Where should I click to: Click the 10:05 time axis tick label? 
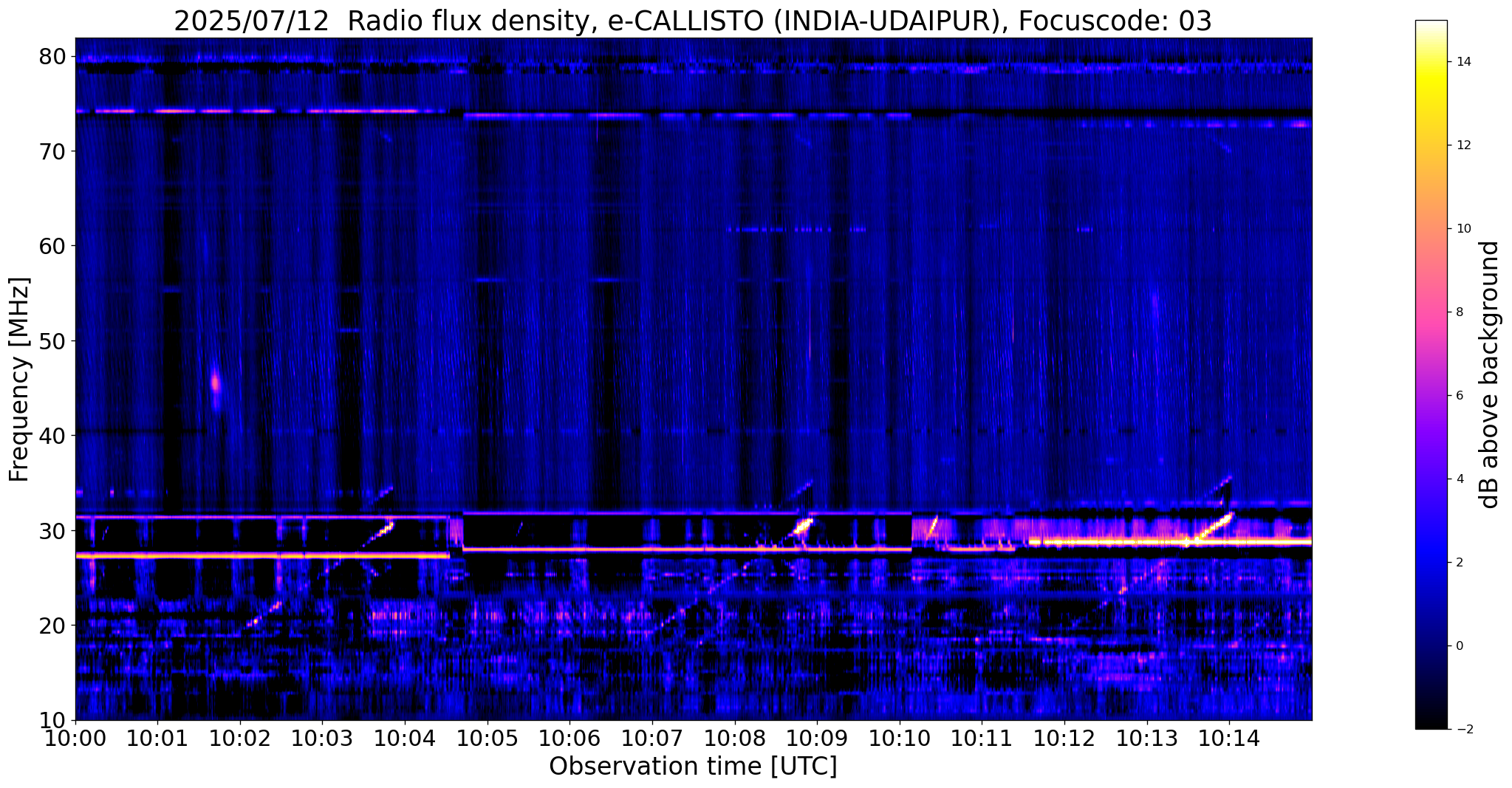point(487,738)
